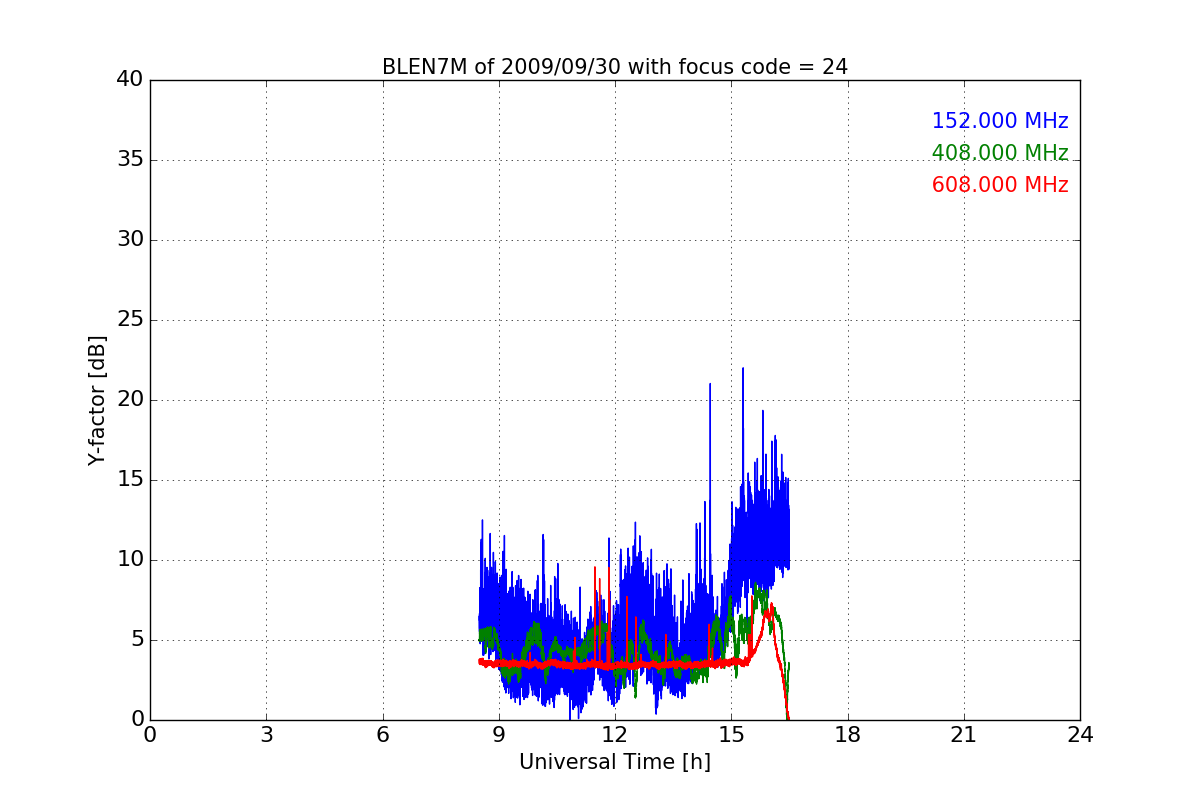
Task: Click y-axis tick label 10
Action: 129,560
